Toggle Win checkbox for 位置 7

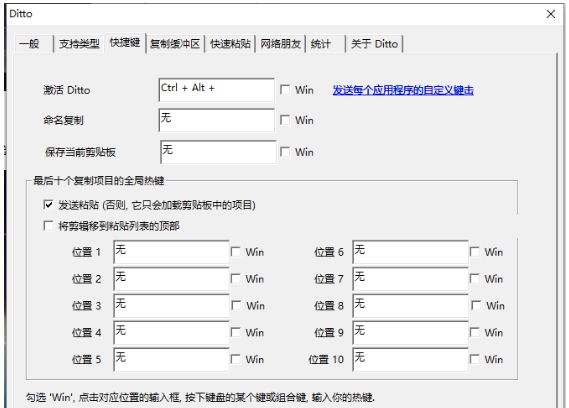click(475, 278)
